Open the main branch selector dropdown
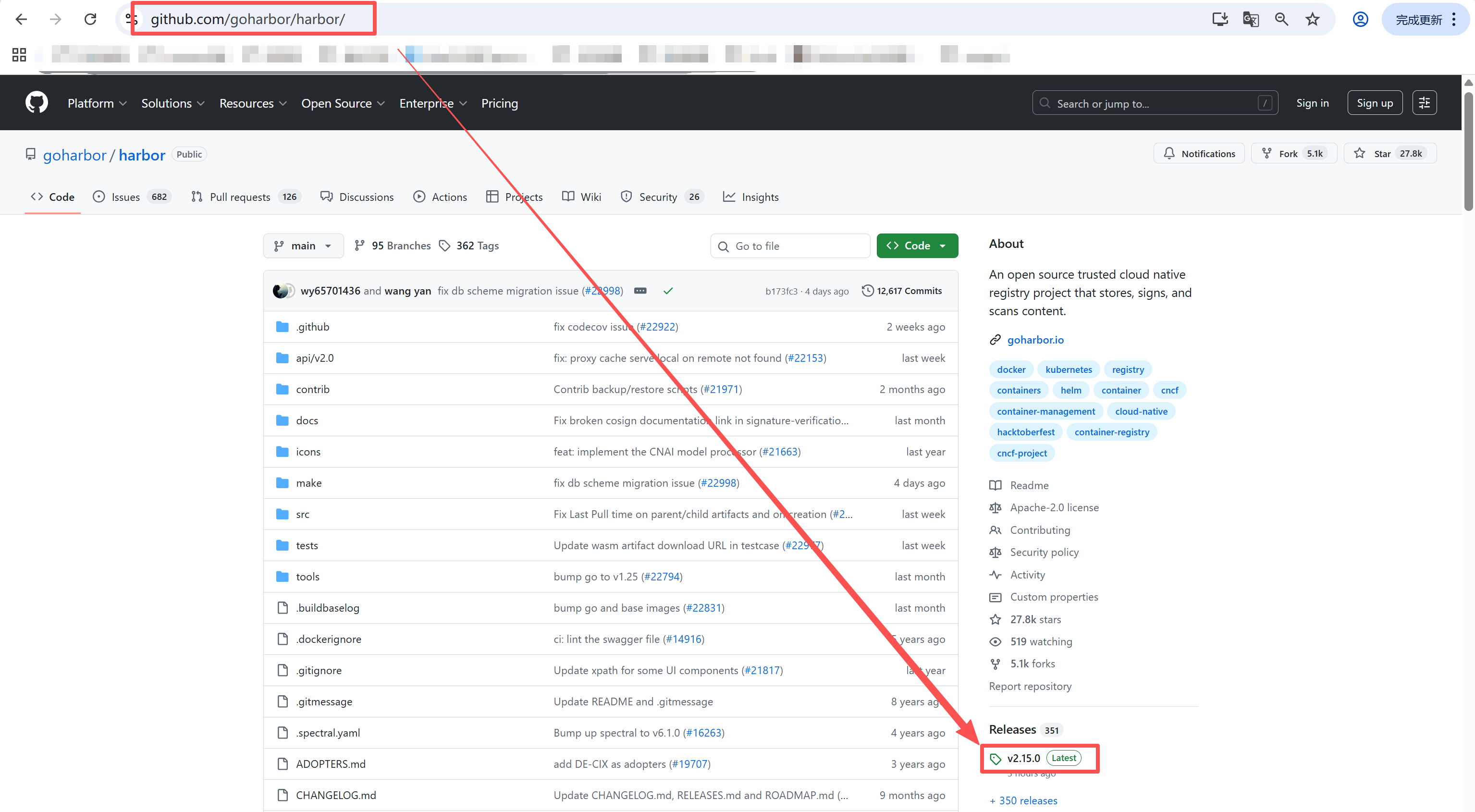1475x812 pixels. 304,246
